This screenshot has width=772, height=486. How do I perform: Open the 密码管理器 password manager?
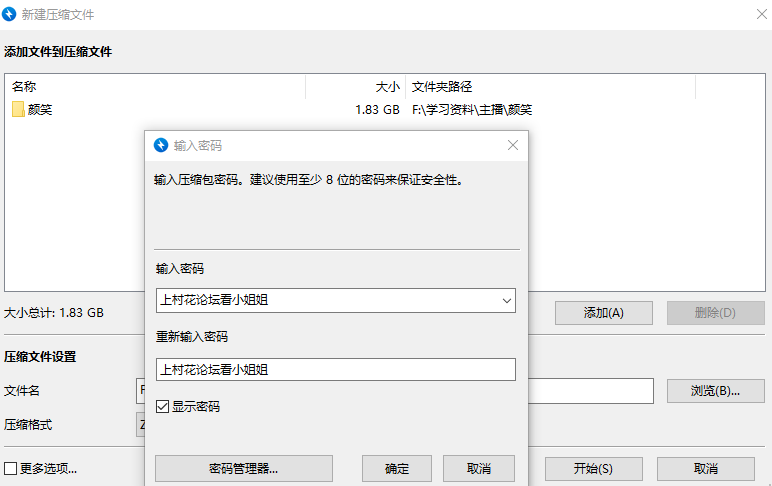coord(243,468)
